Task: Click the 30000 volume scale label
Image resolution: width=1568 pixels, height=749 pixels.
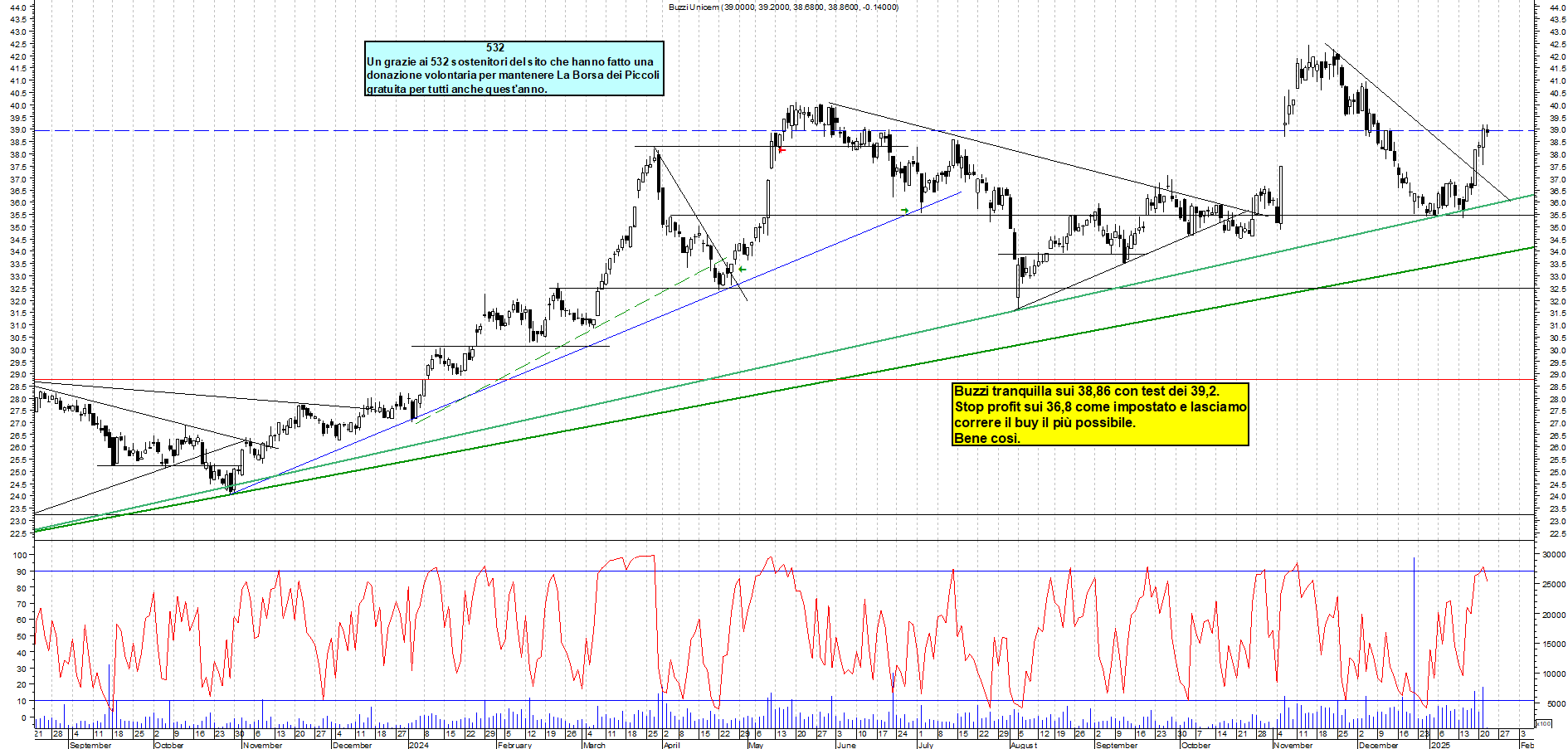Action: (x=1553, y=555)
